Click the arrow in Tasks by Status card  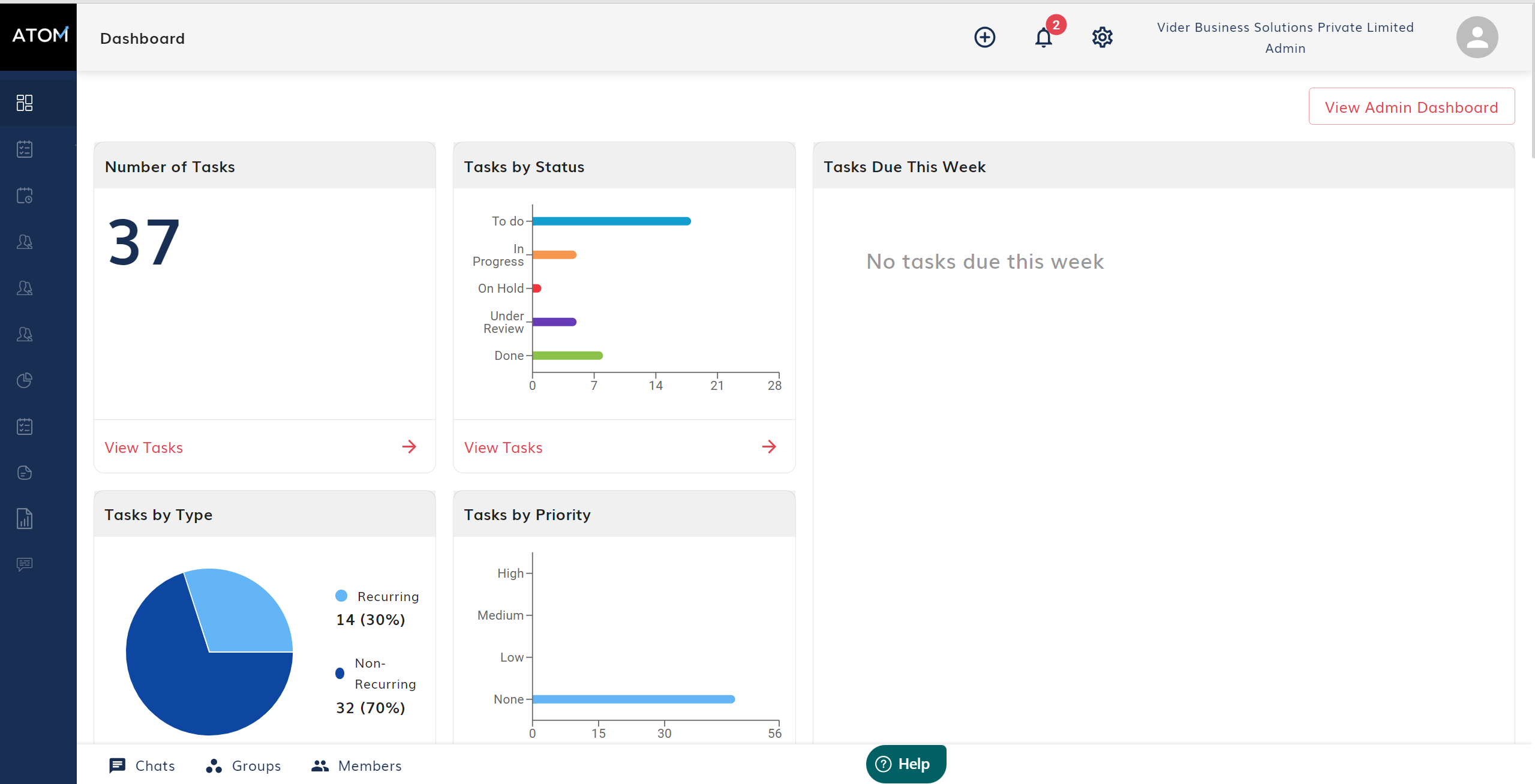[769, 447]
